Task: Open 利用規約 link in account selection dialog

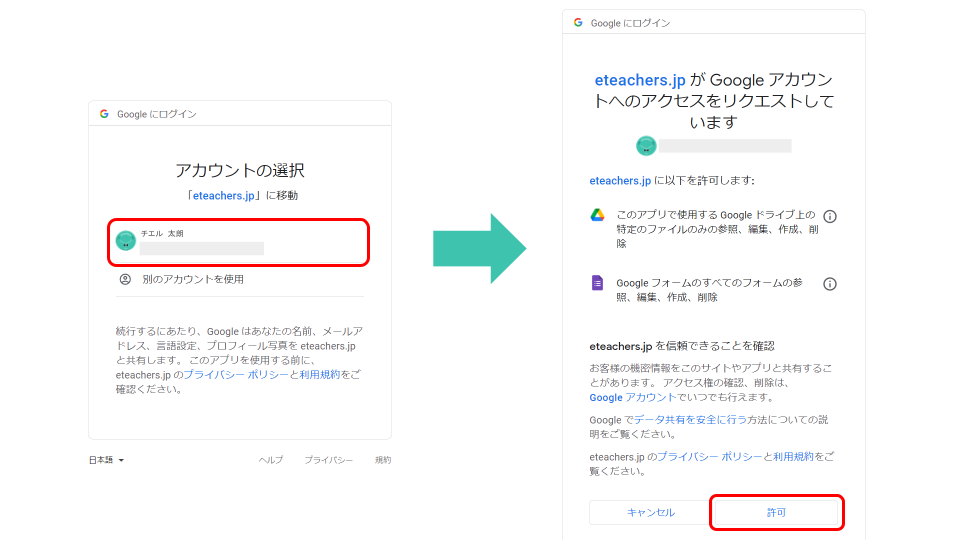Action: [x=320, y=375]
